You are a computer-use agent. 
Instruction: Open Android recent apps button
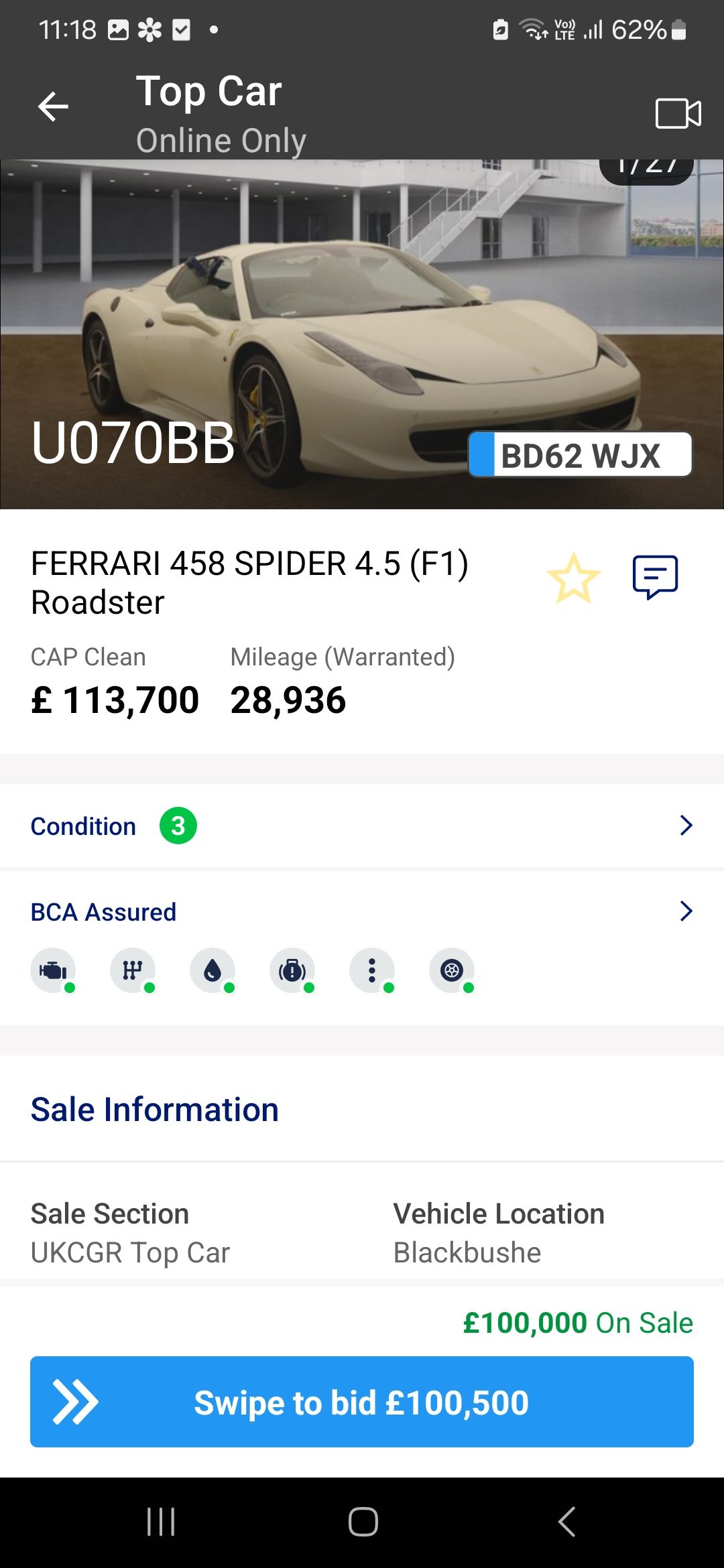(161, 1522)
